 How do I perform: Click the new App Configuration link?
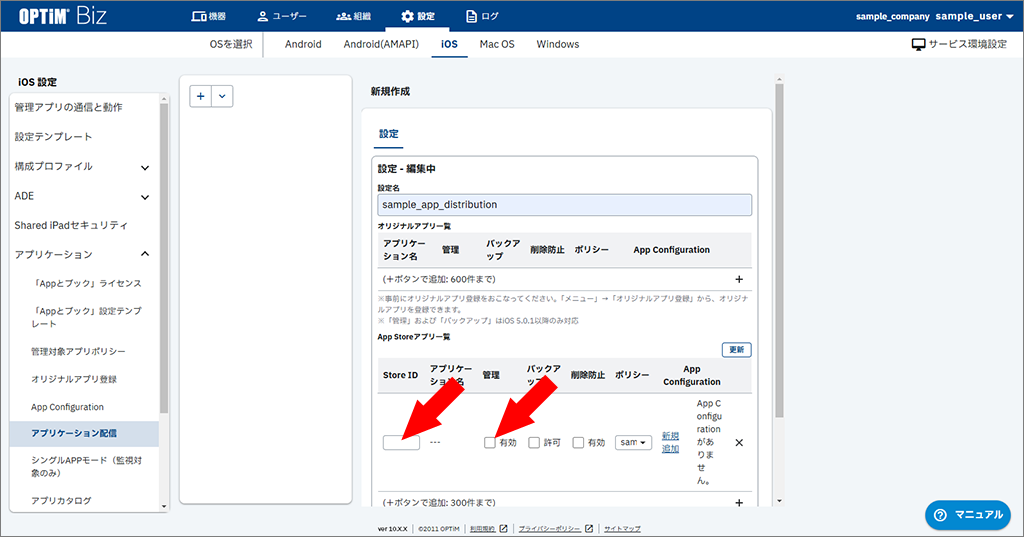670,443
